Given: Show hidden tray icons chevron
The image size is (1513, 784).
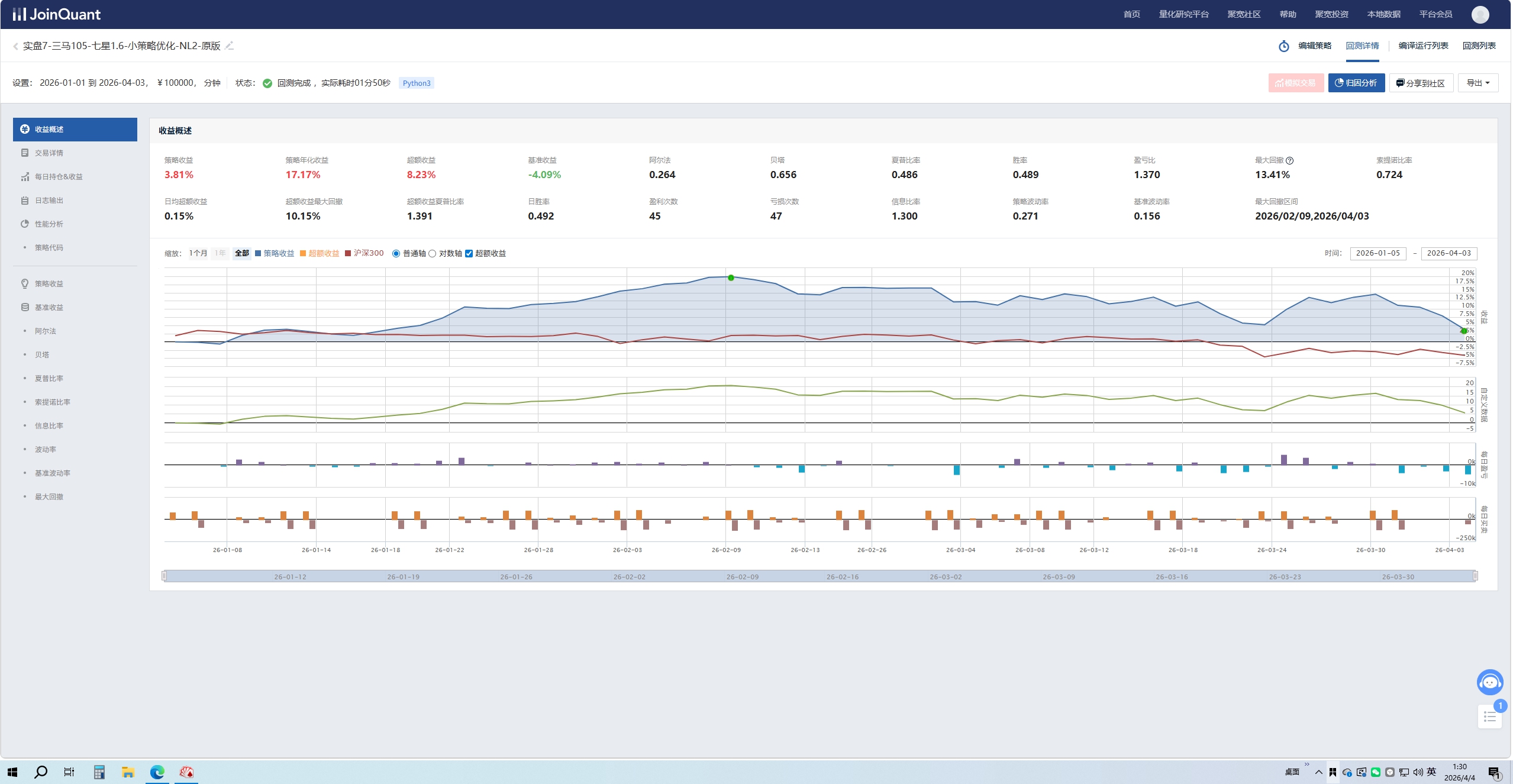Looking at the screenshot, I should (1318, 772).
